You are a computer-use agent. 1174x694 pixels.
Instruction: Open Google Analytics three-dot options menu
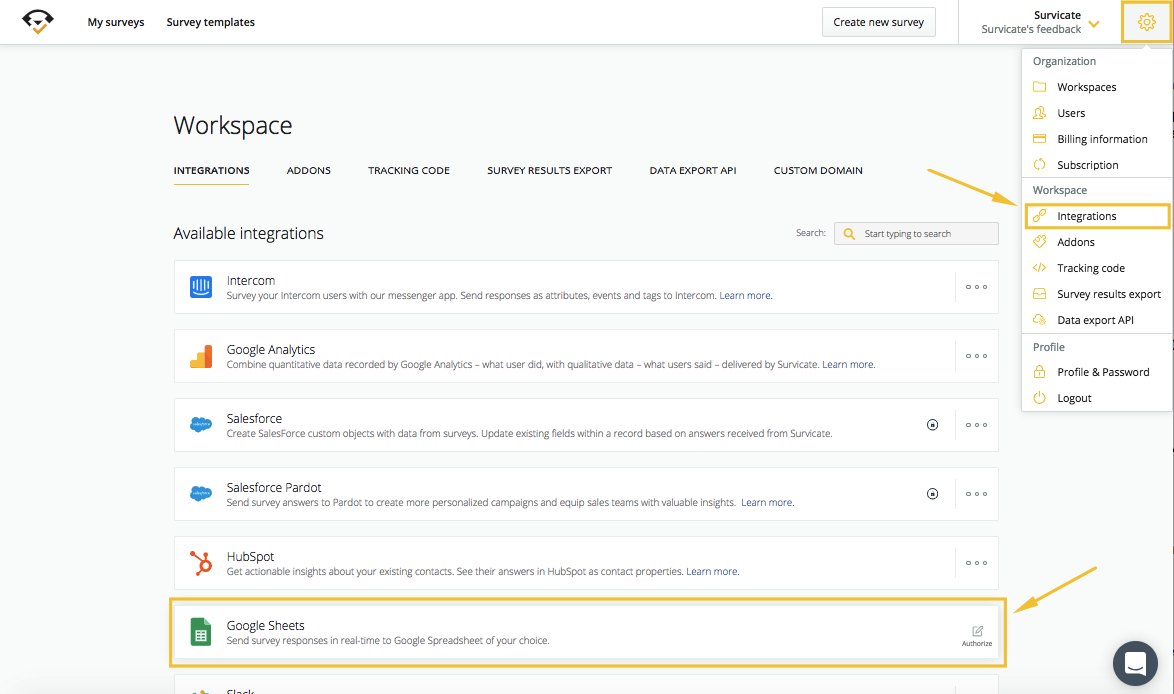[976, 356]
